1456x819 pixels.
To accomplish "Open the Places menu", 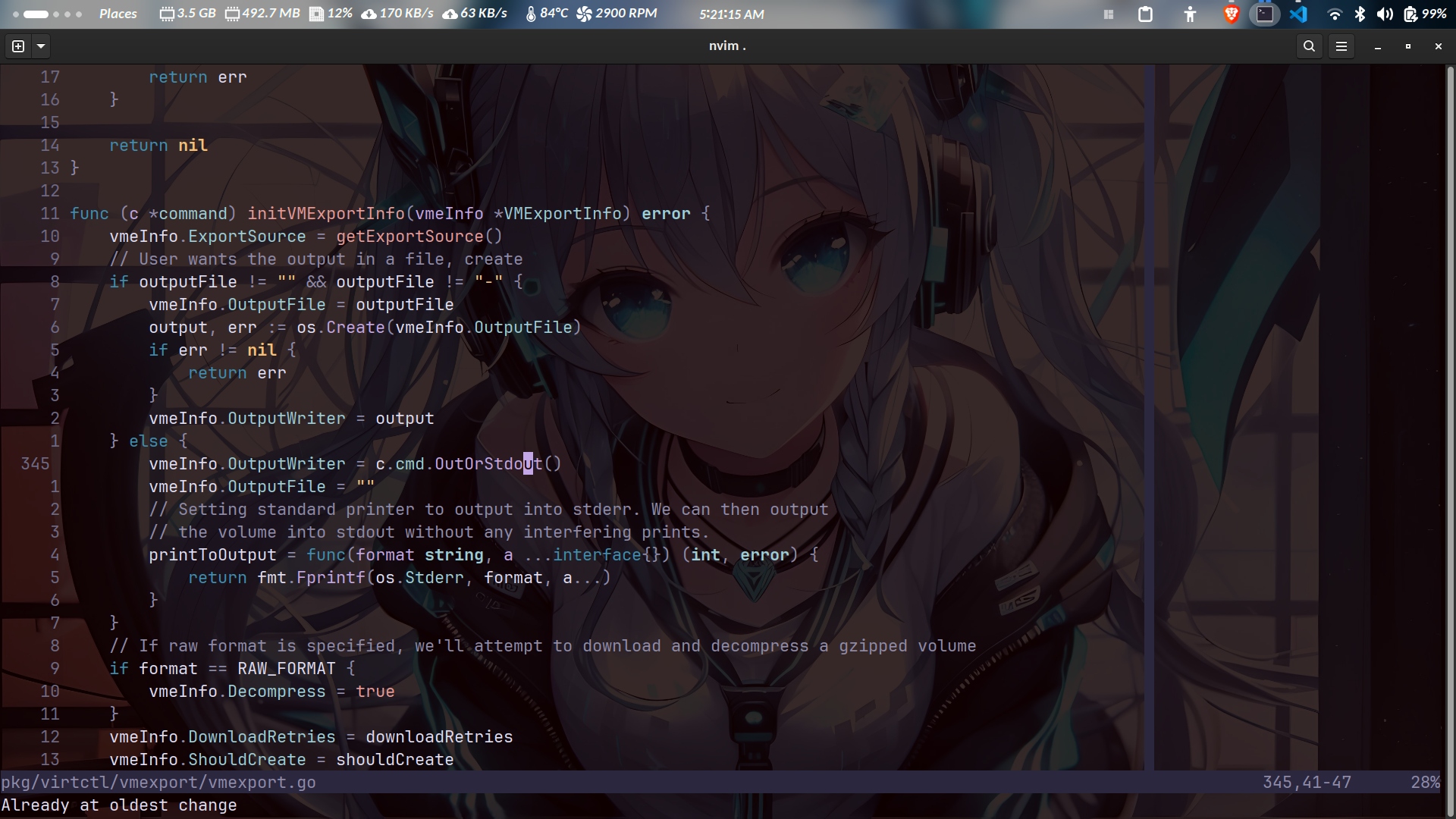I will click(x=118, y=14).
